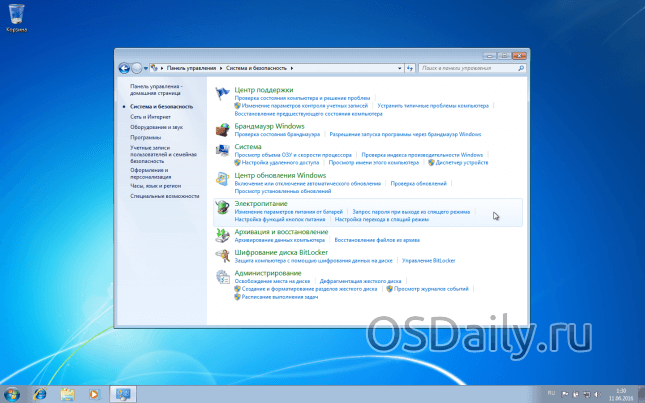645x403 pixels.
Task: Open Просмотр журналов событий link
Action: [431, 289]
